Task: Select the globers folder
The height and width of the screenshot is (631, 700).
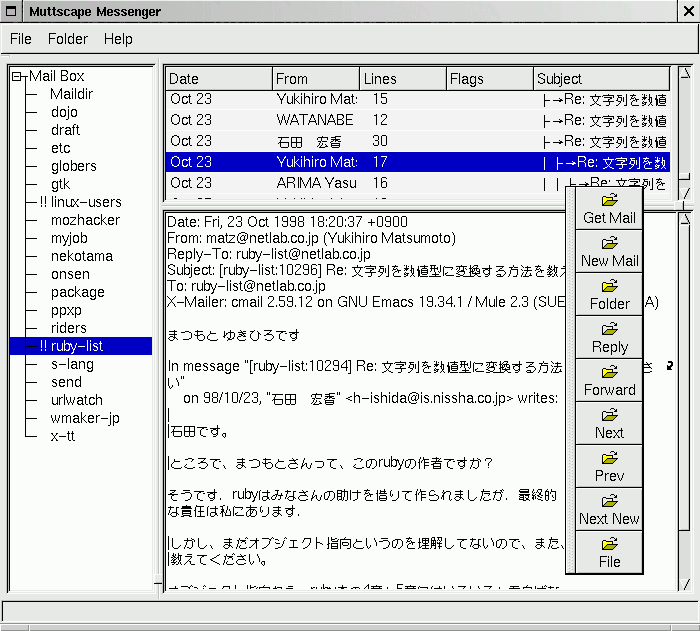Action: click(x=74, y=166)
